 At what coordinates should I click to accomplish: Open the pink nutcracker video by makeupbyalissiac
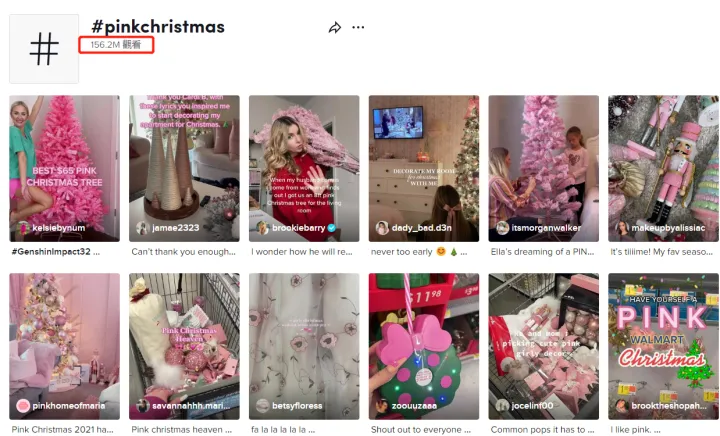point(664,168)
